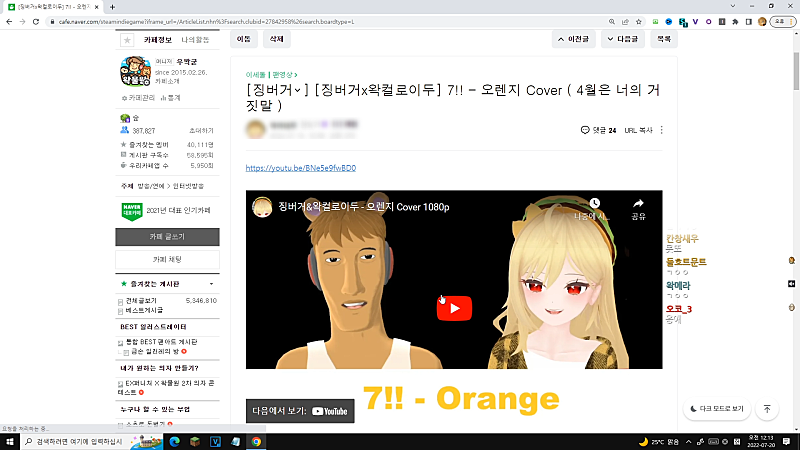Image resolution: width=800 pixels, height=450 pixels.
Task: Click the Watch later clock icon on the video
Action: (x=594, y=204)
